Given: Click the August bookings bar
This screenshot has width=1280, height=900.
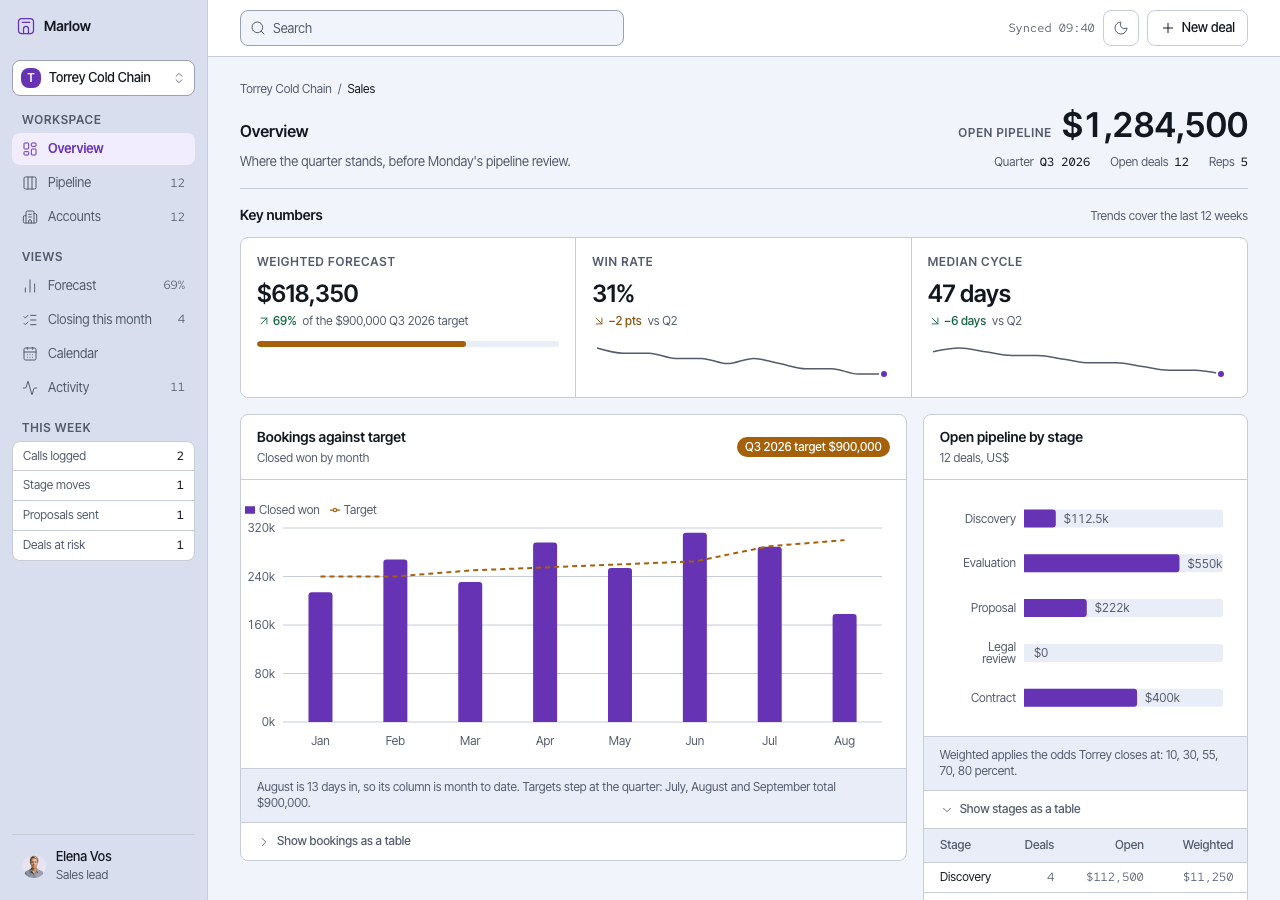Looking at the screenshot, I should point(845,668).
